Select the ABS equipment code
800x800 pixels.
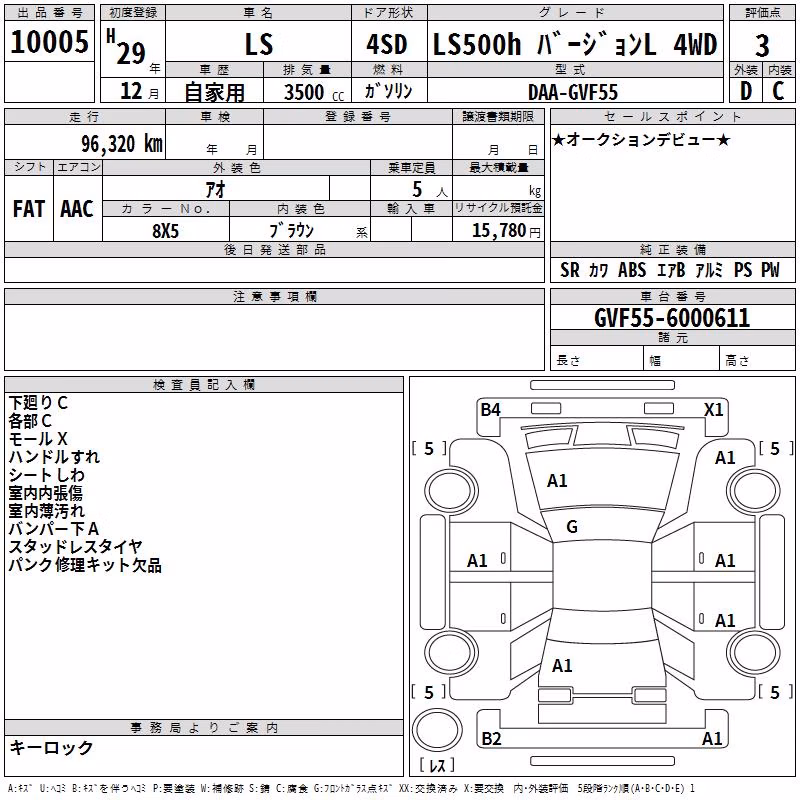[632, 269]
